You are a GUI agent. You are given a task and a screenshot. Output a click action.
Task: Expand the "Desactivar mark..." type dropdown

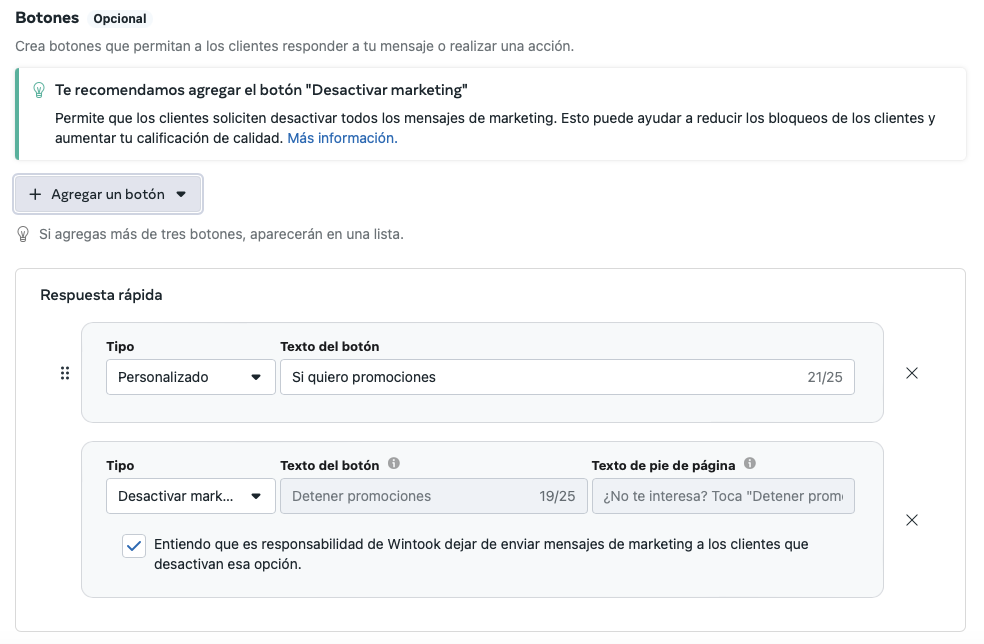point(190,496)
